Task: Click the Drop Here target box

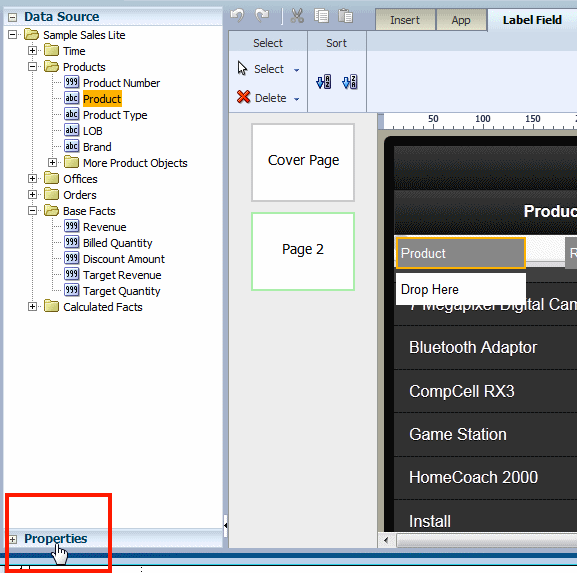Action: [461, 289]
